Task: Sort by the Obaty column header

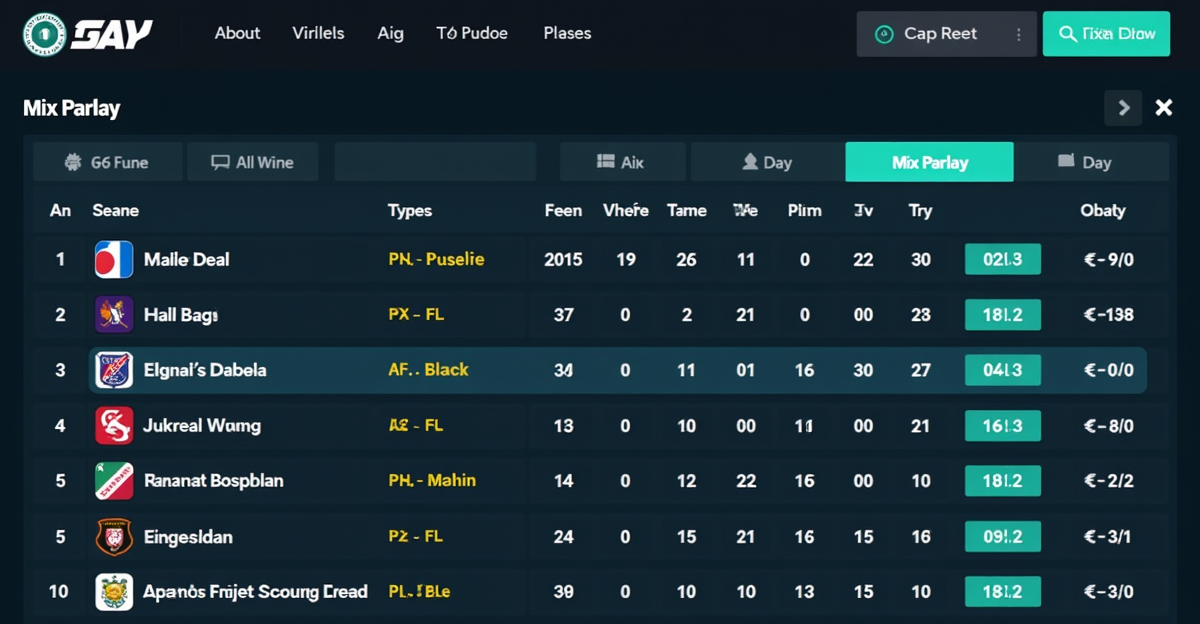Action: point(1103,210)
